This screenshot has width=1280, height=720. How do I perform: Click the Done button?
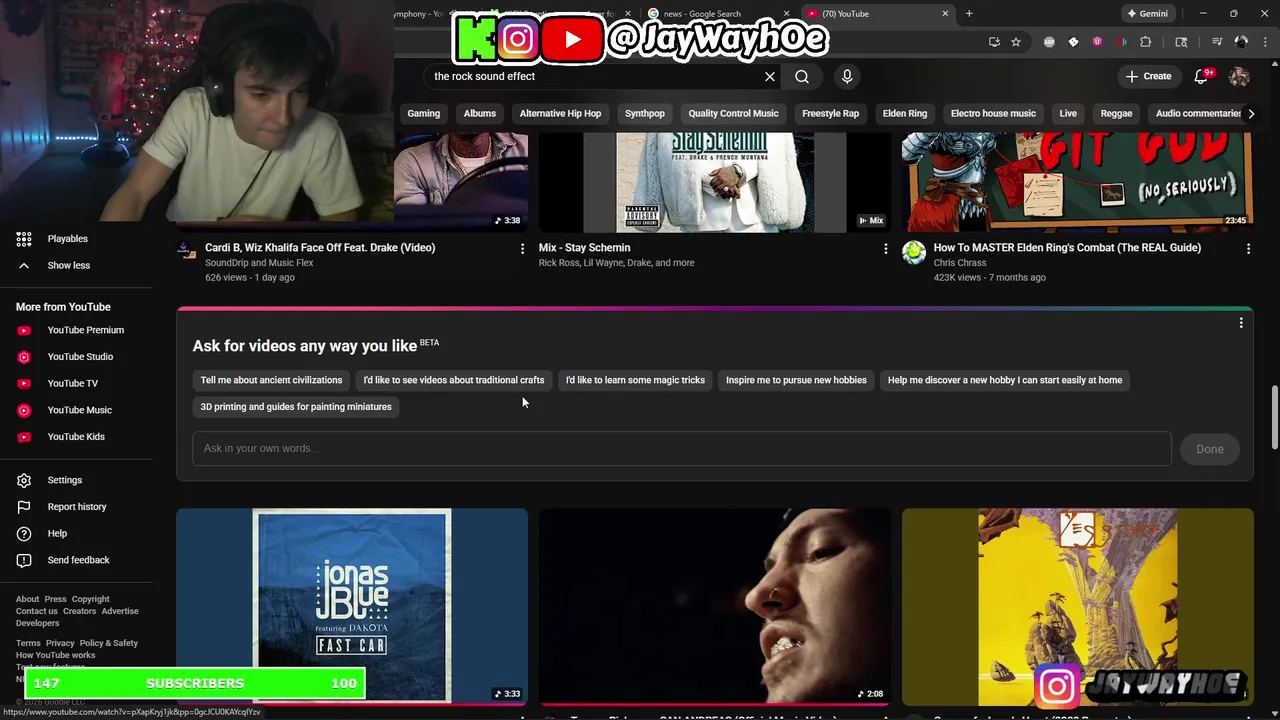[x=1210, y=449]
